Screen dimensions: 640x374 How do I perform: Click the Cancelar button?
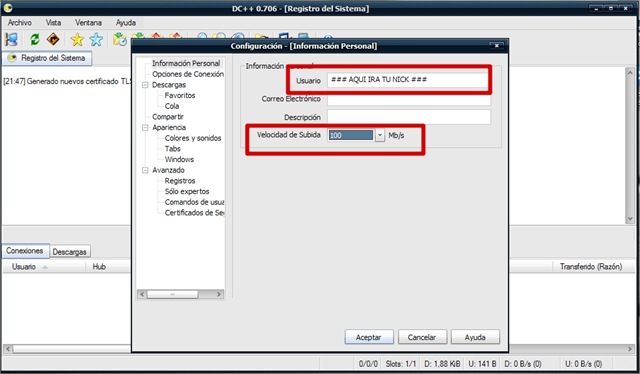pos(422,337)
